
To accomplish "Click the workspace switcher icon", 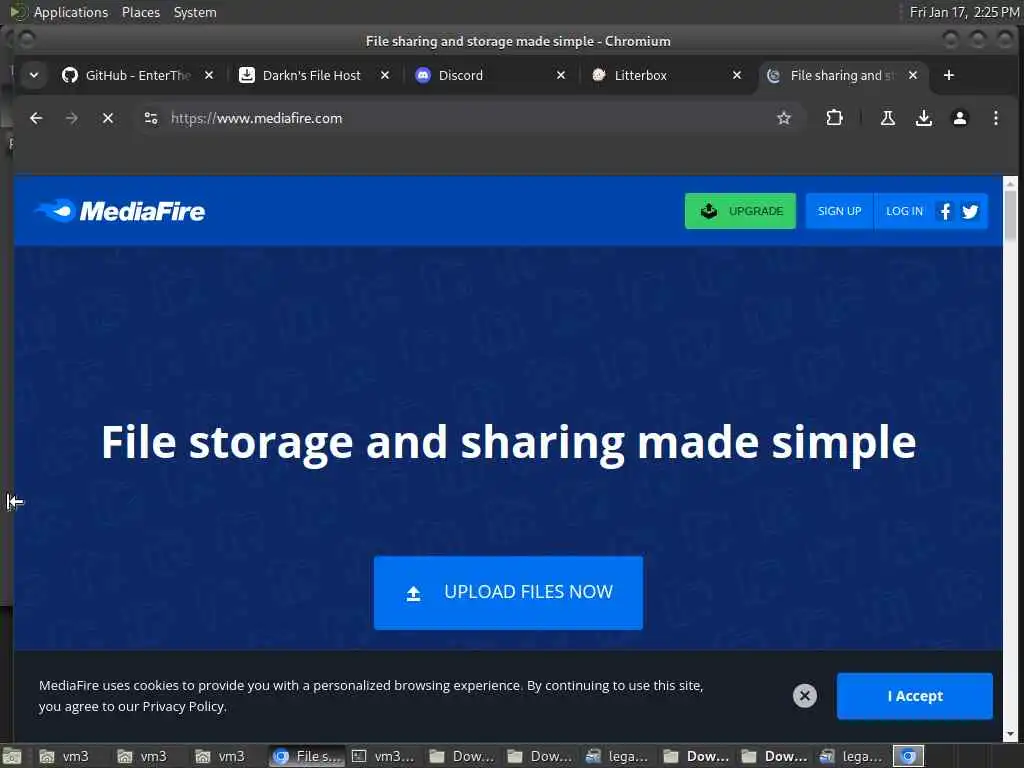I will (x=908, y=756).
